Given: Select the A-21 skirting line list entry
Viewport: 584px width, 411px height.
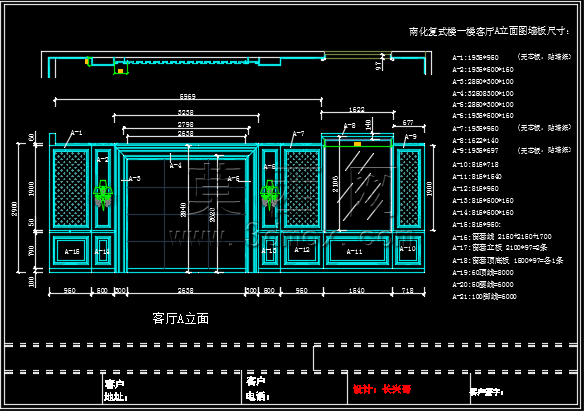Looking at the screenshot, I should point(484,296).
